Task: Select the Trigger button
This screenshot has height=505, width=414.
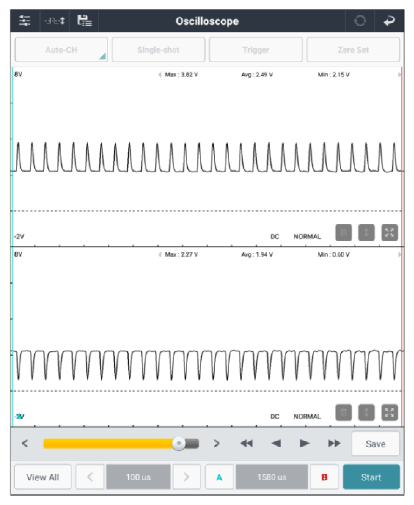Action: 256,50
